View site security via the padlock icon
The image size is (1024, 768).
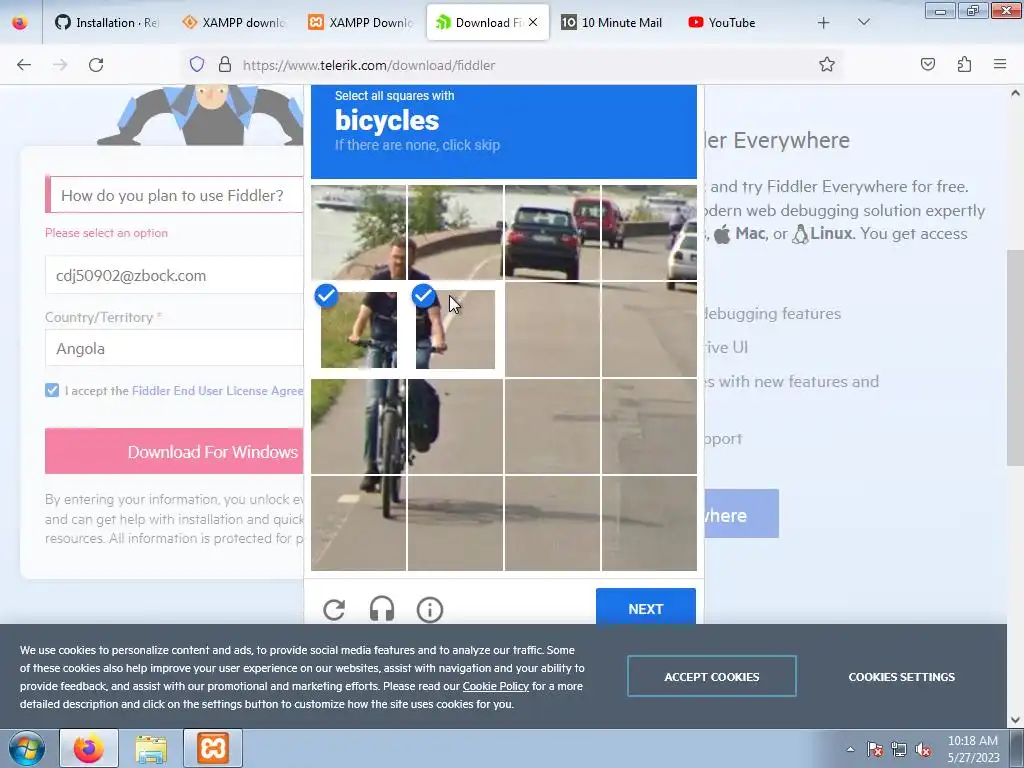[x=225, y=65]
